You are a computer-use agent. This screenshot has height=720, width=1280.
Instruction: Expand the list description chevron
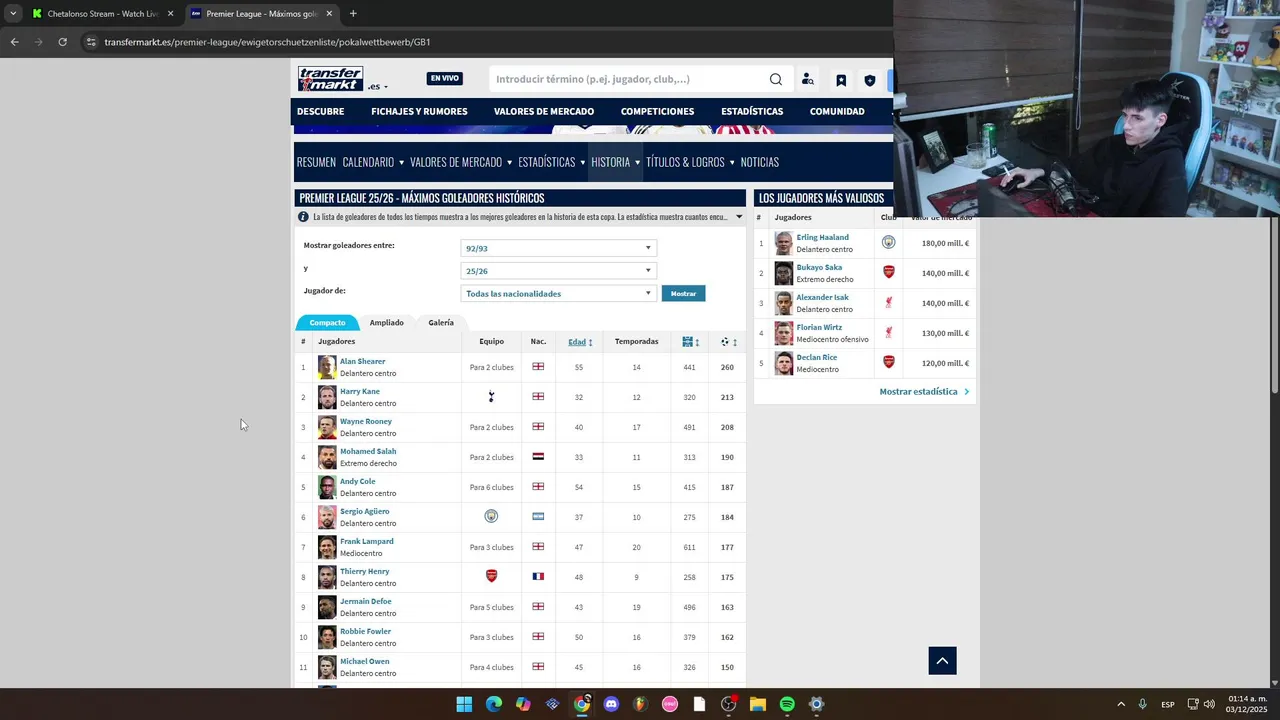pos(739,217)
